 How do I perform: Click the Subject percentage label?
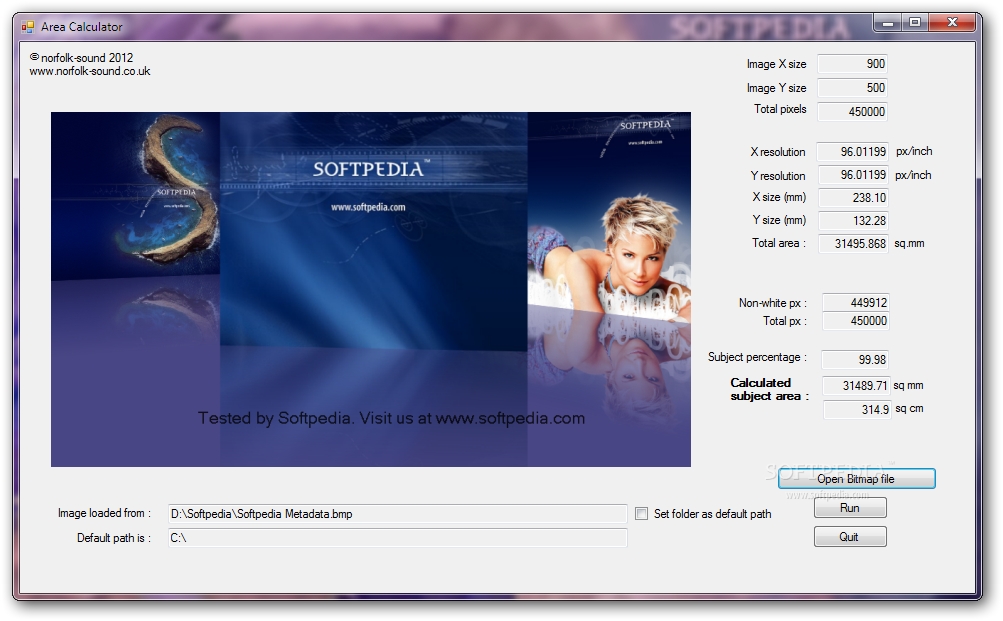[757, 358]
